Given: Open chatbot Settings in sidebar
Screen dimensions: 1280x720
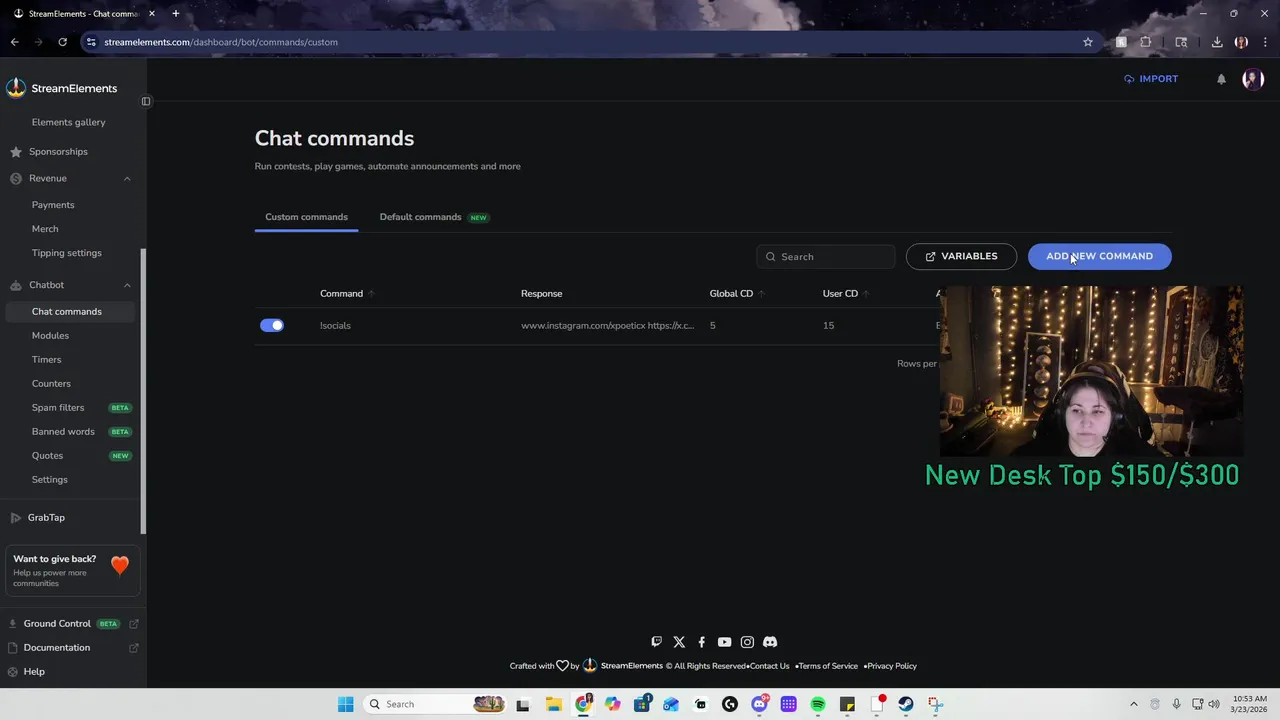Looking at the screenshot, I should pyautogui.click(x=50, y=479).
